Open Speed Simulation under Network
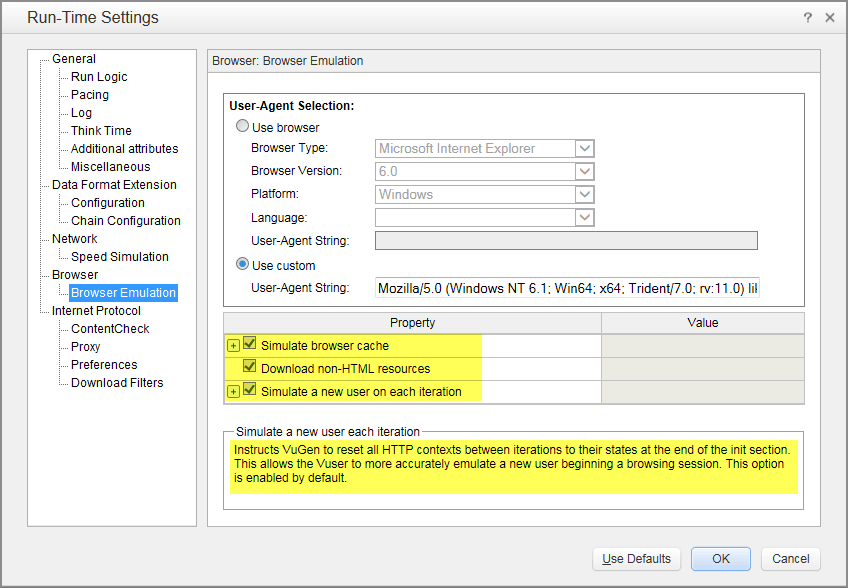Viewport: 848px width, 588px height. tap(119, 257)
